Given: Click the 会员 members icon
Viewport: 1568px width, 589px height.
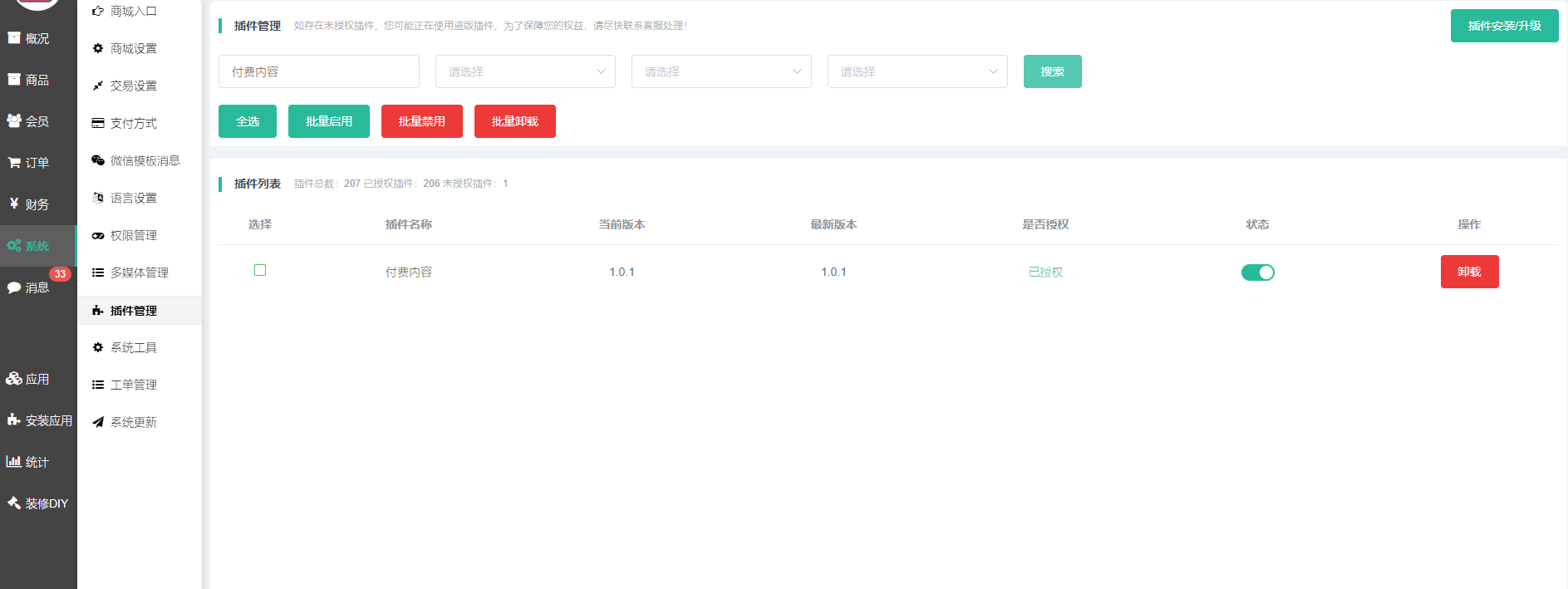Looking at the screenshot, I should point(14,121).
